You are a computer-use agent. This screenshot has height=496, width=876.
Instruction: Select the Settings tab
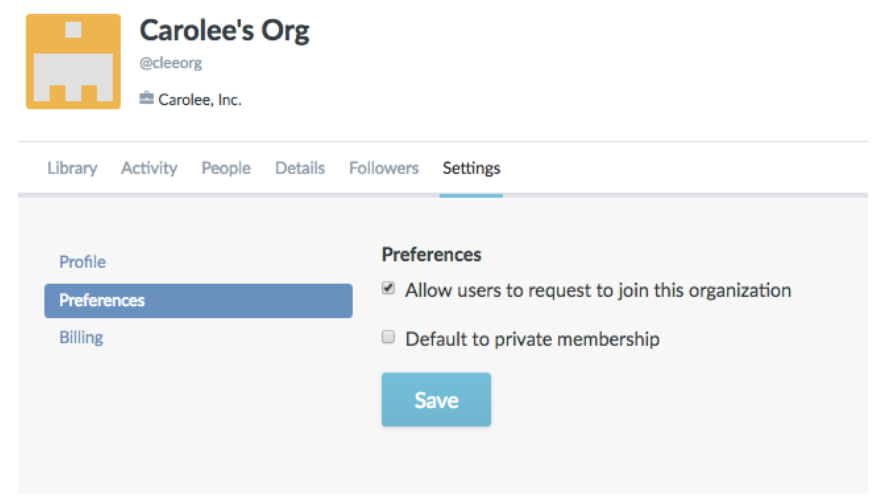(x=472, y=168)
